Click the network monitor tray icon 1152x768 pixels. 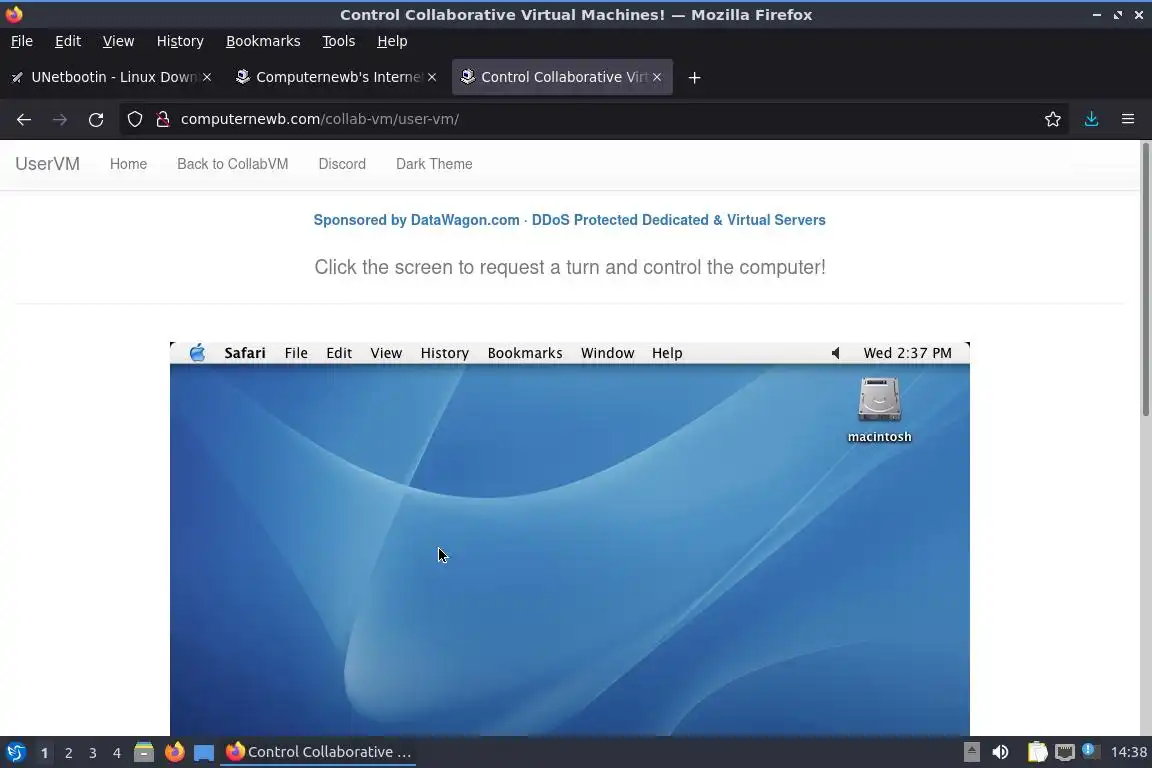[x=1065, y=752]
